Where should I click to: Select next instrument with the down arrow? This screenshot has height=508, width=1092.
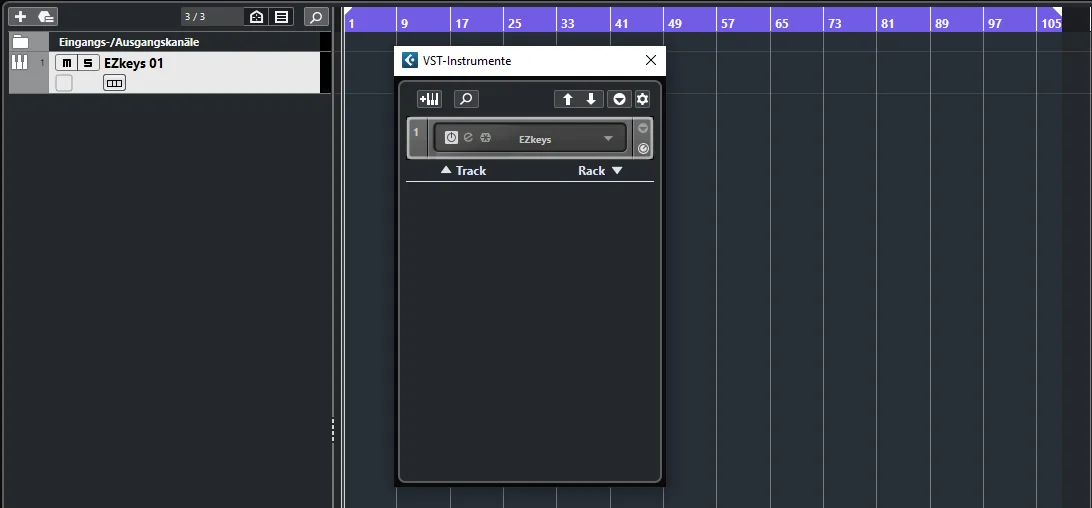tap(591, 99)
